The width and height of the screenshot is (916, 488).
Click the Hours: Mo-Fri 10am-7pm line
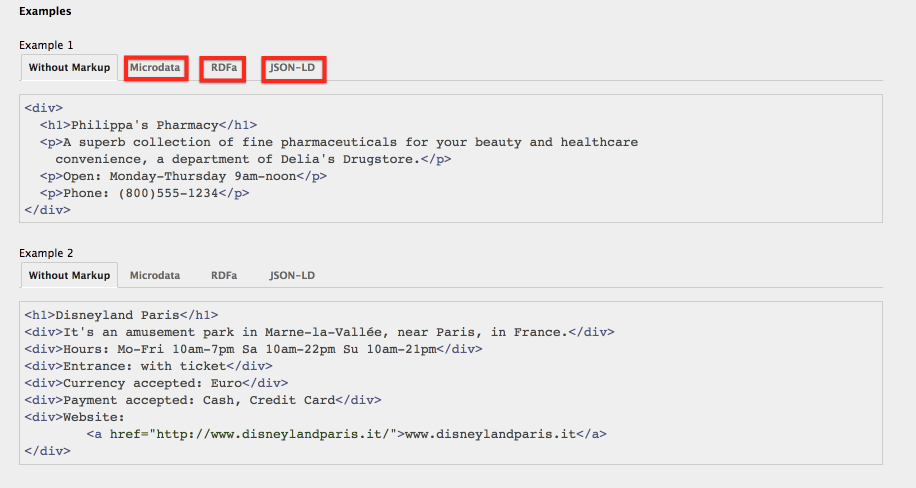pos(253,349)
